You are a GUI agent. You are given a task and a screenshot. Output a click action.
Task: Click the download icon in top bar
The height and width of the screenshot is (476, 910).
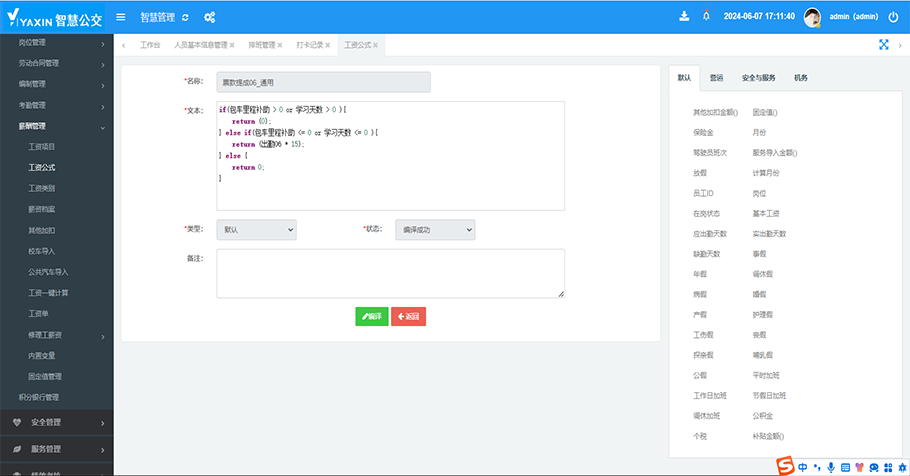click(x=684, y=16)
